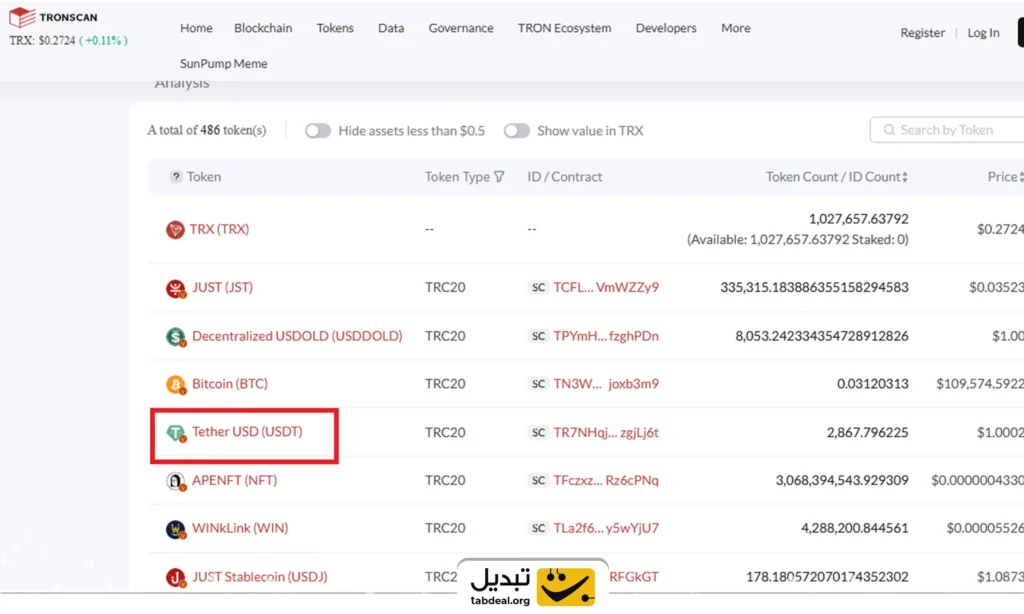
Task: Open the JUST (JST) token link
Action: 222,287
